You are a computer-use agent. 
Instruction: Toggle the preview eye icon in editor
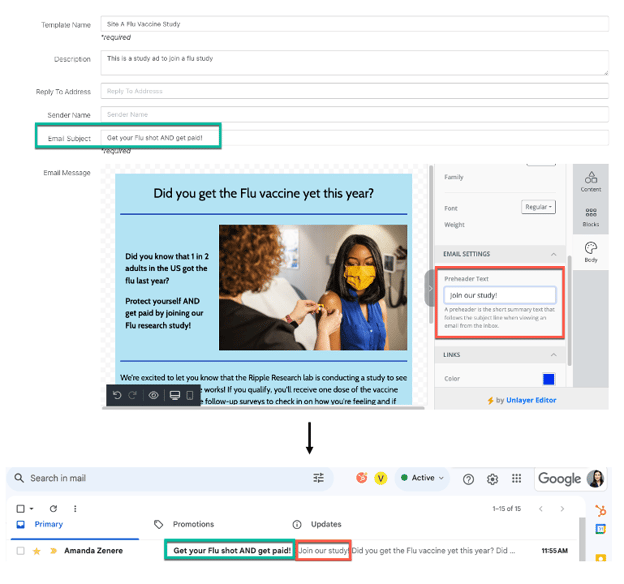[x=154, y=395]
